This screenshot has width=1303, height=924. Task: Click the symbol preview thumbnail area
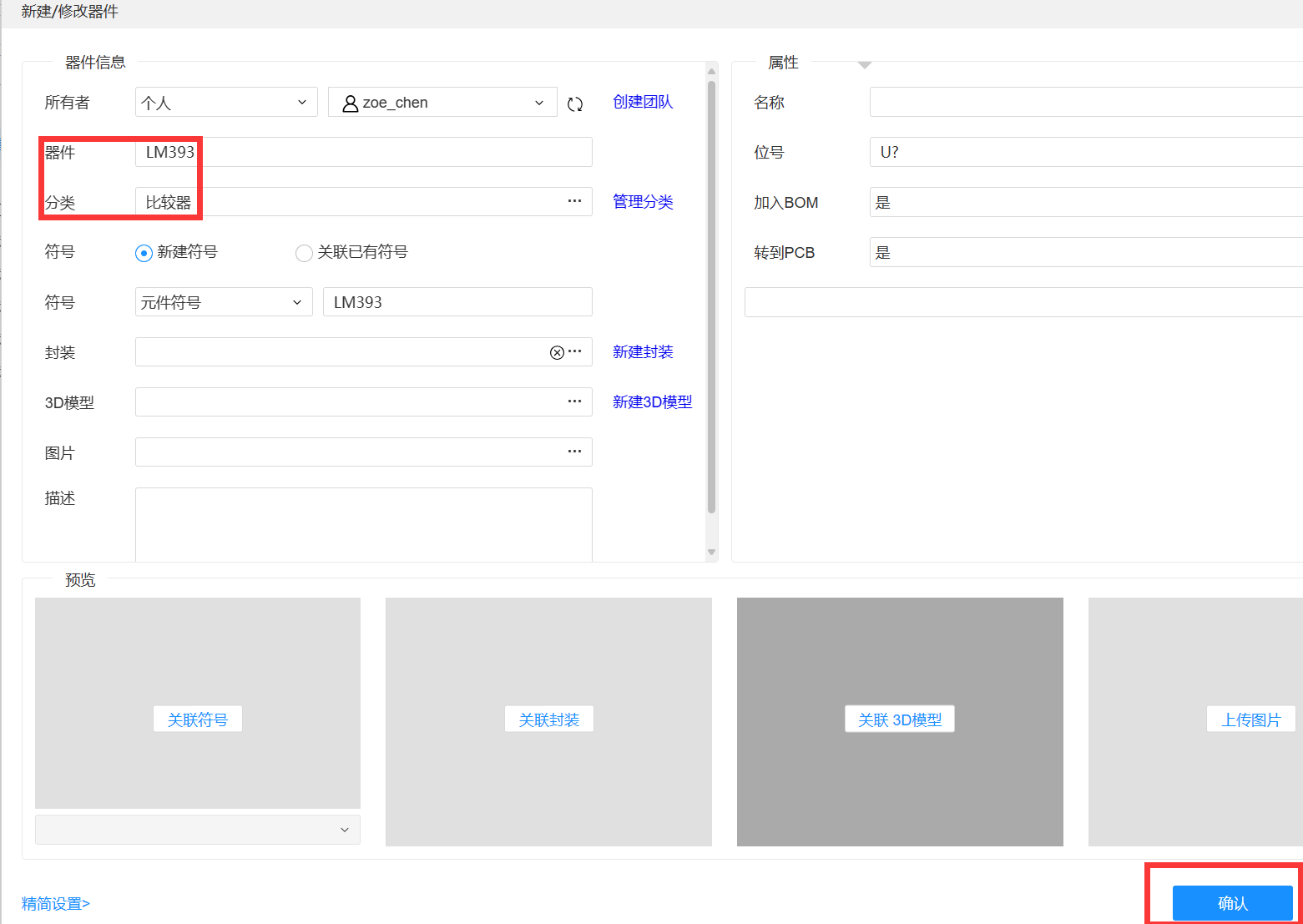(198, 703)
